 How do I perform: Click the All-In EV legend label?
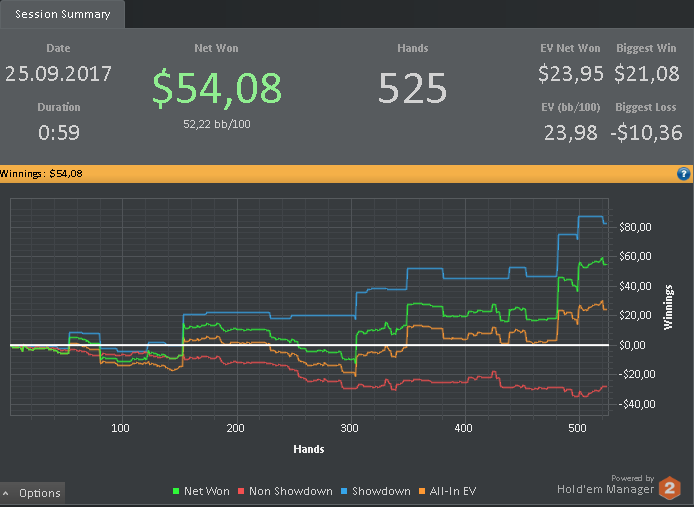coord(453,491)
